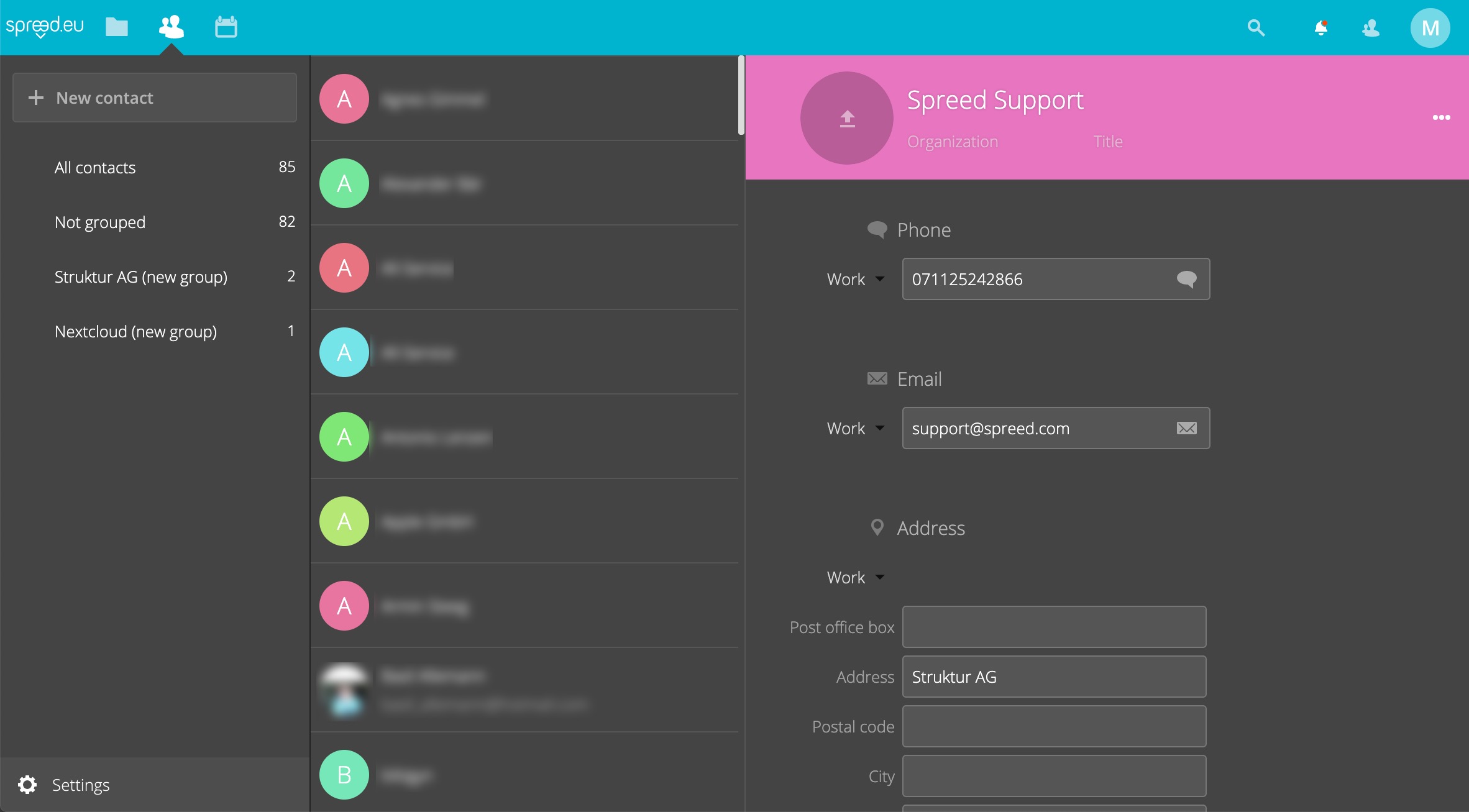1469x812 pixels.
Task: Click the three-dot options menu icon
Action: 1441,118
